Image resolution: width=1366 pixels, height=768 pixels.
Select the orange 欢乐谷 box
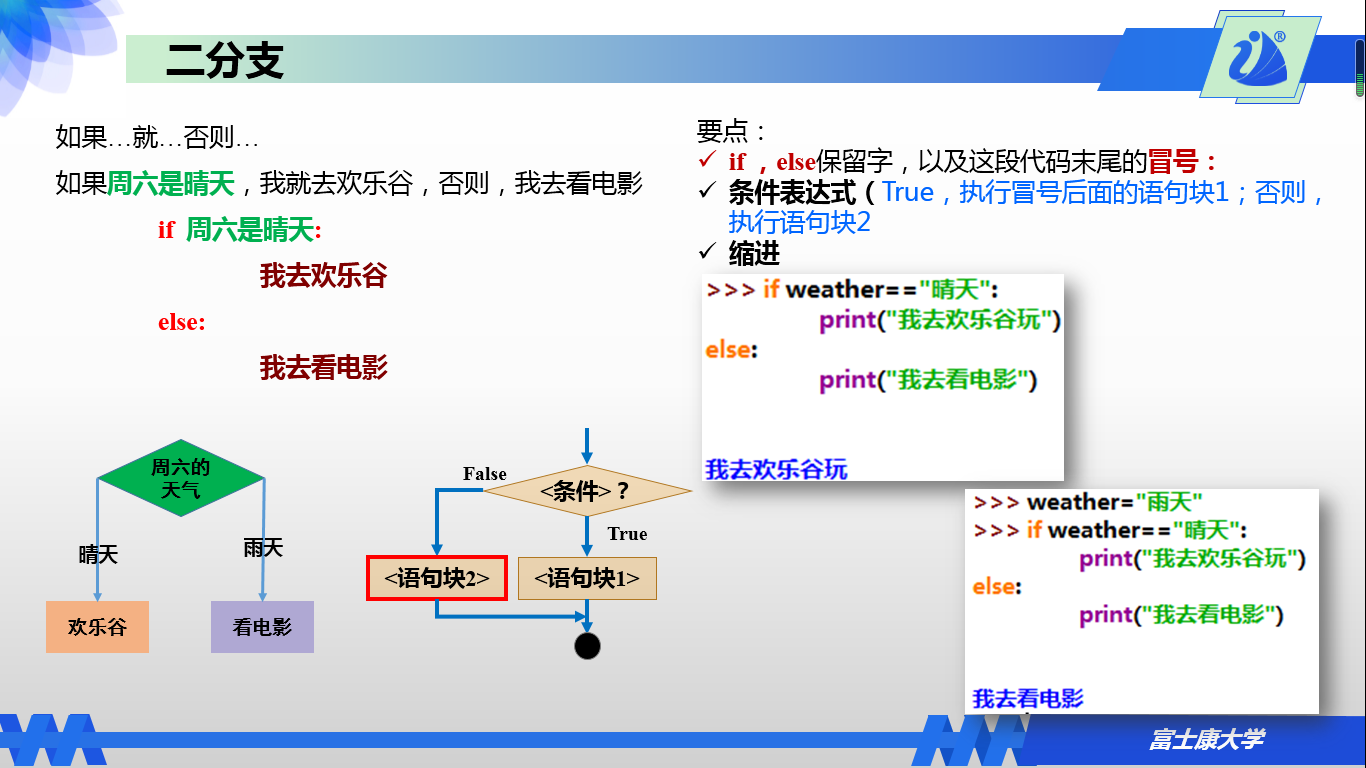tap(97, 627)
